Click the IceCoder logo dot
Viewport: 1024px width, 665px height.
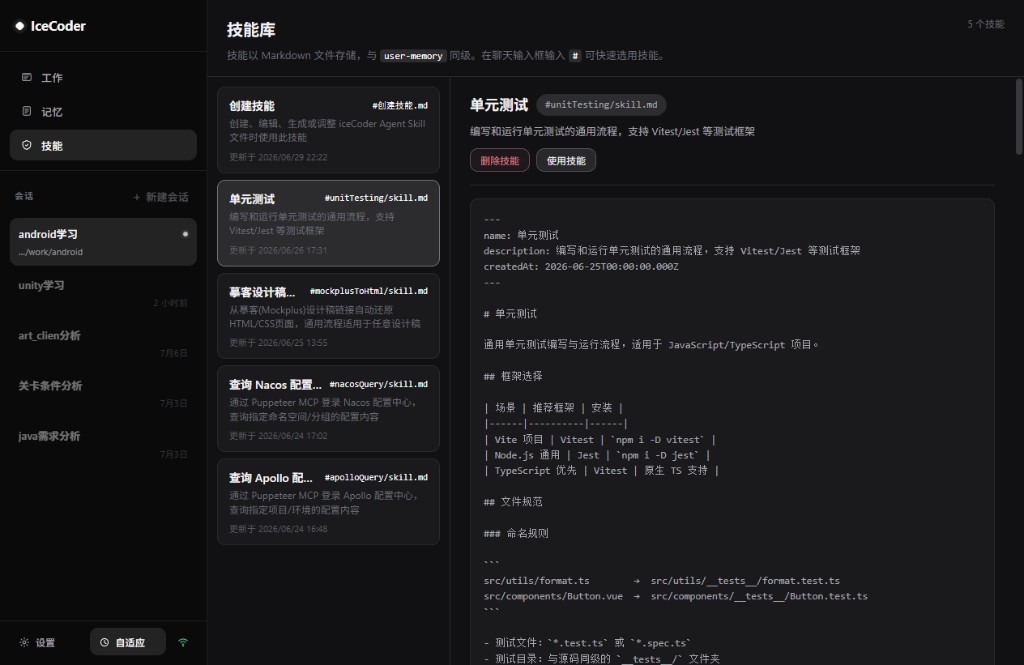click(x=20, y=26)
